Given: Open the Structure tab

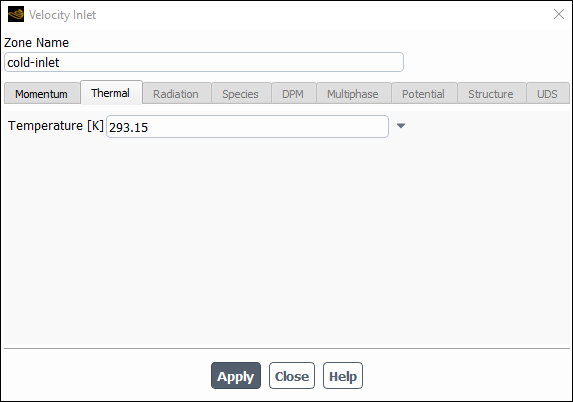Looking at the screenshot, I should click(492, 94).
